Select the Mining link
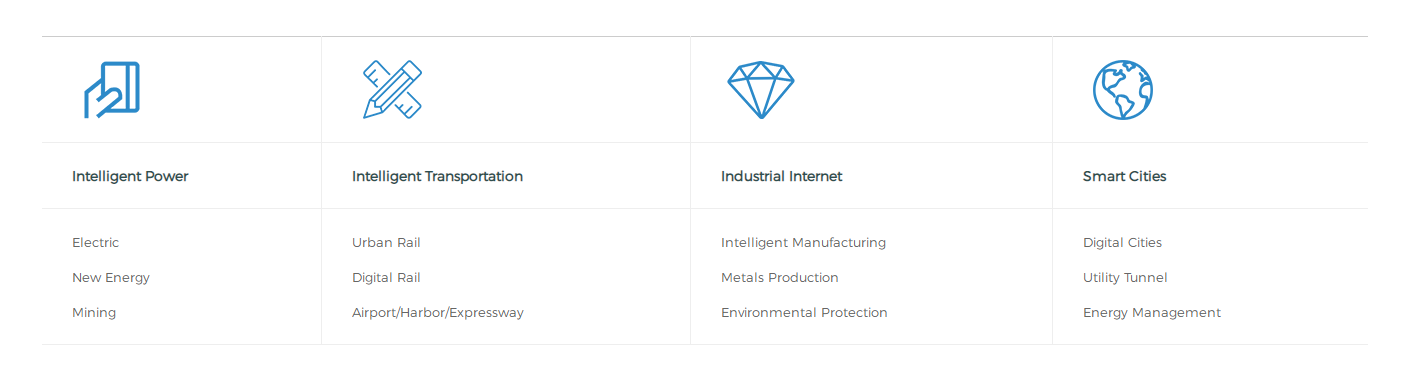The image size is (1404, 370). point(94,313)
